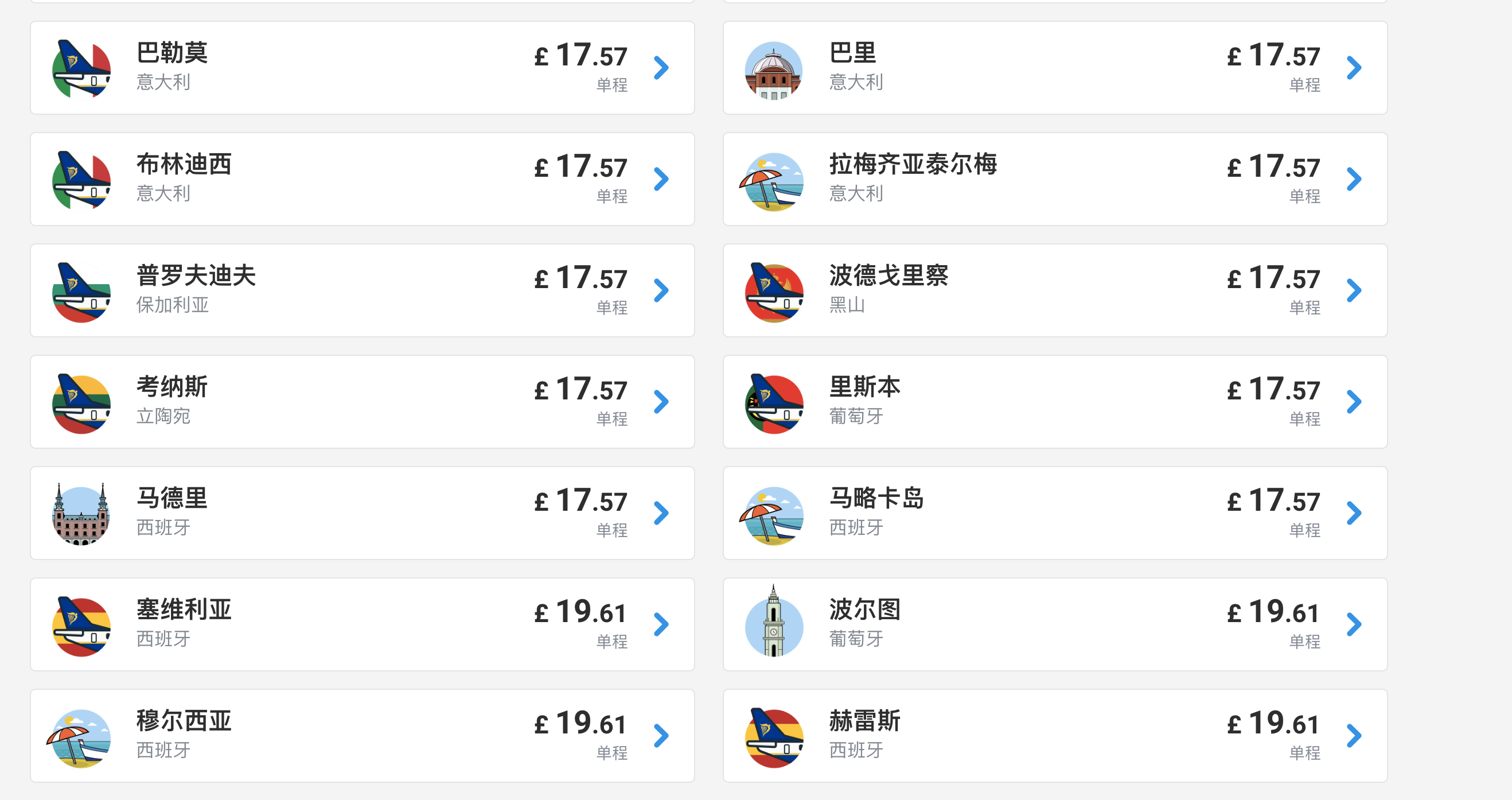Image resolution: width=1512 pixels, height=800 pixels.
Task: Click the clock tower icon for 波尔图
Action: click(x=774, y=621)
